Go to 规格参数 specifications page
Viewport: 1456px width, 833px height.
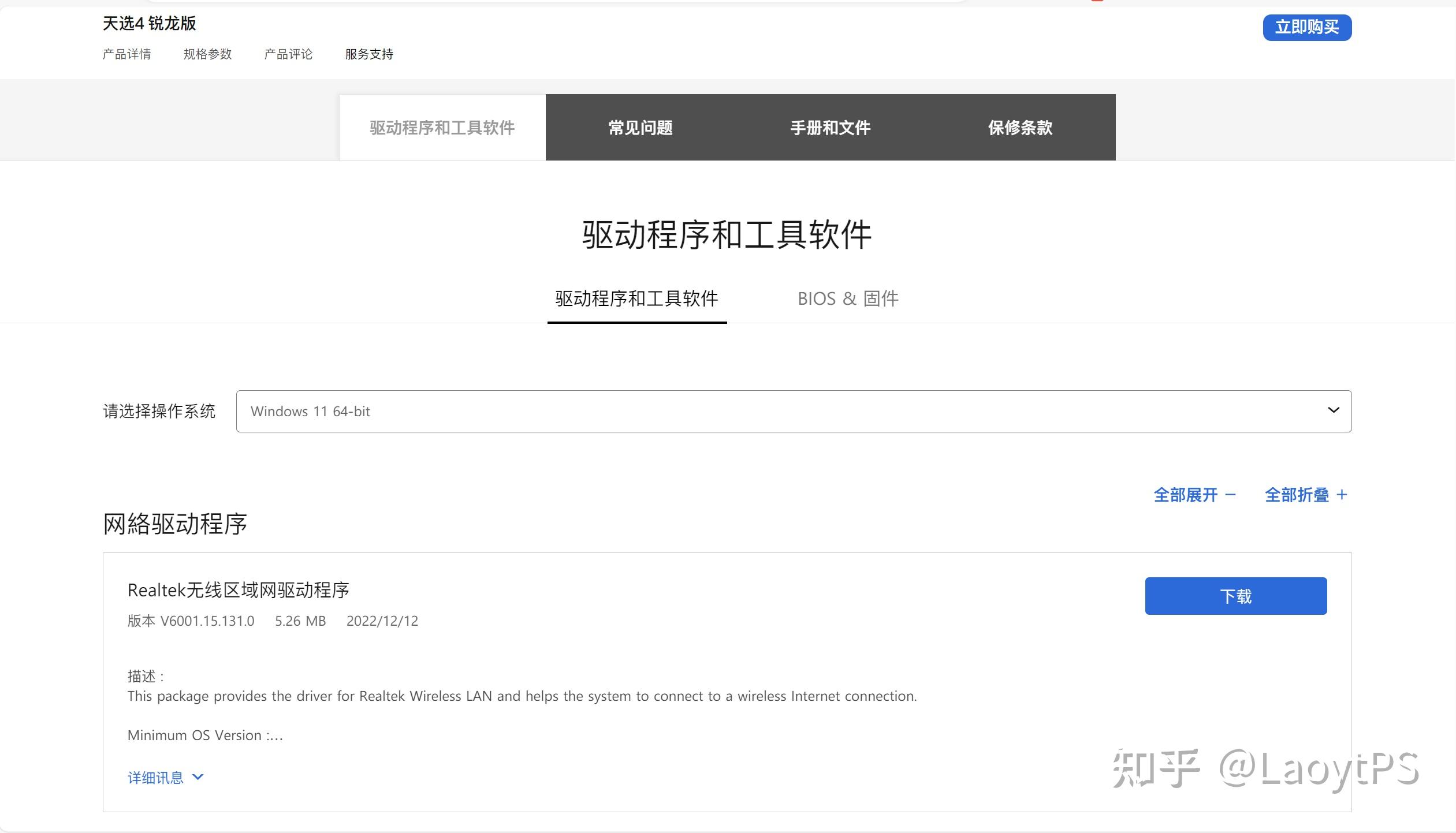[x=207, y=54]
